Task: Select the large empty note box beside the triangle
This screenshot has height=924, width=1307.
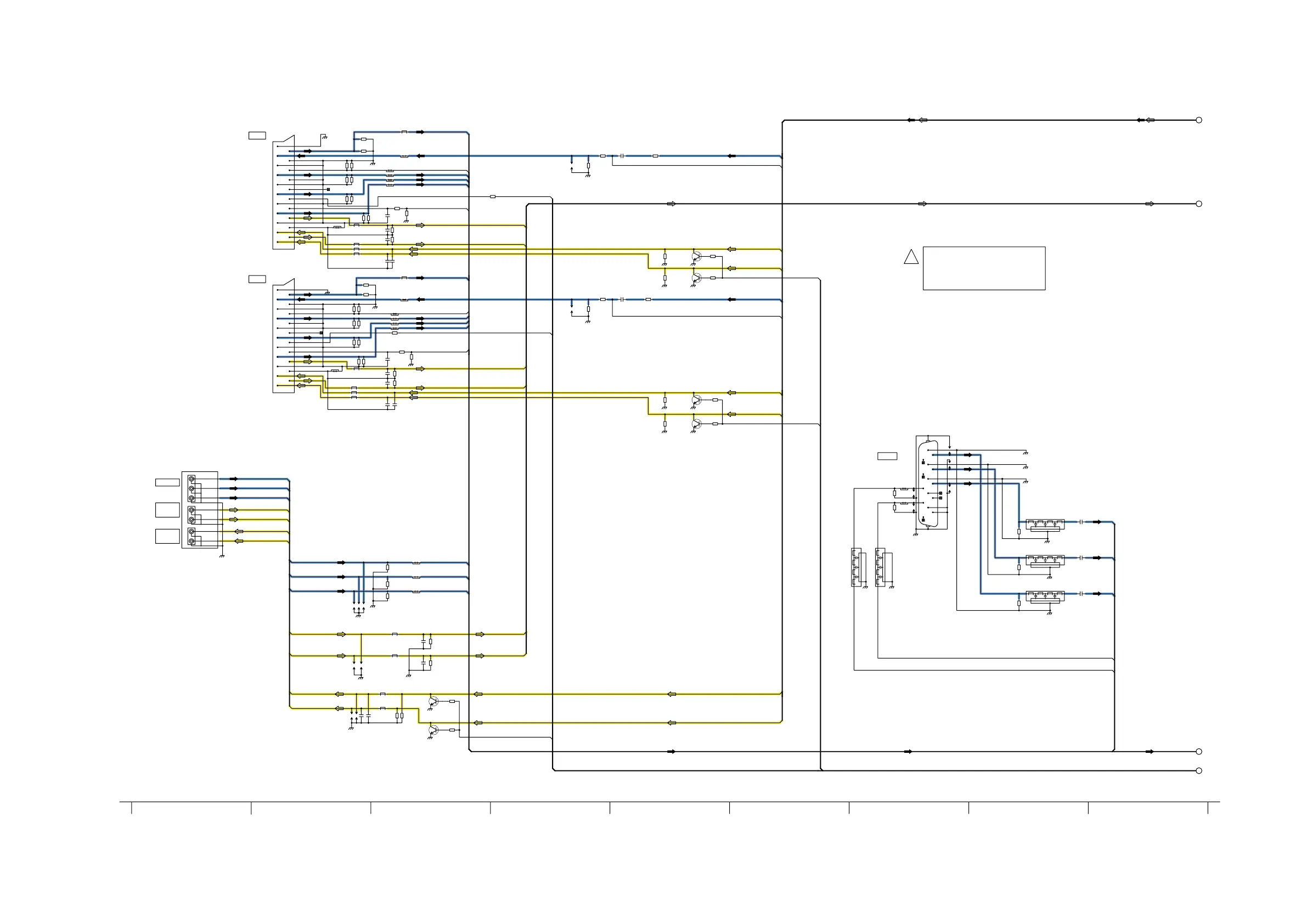Action: coord(984,268)
